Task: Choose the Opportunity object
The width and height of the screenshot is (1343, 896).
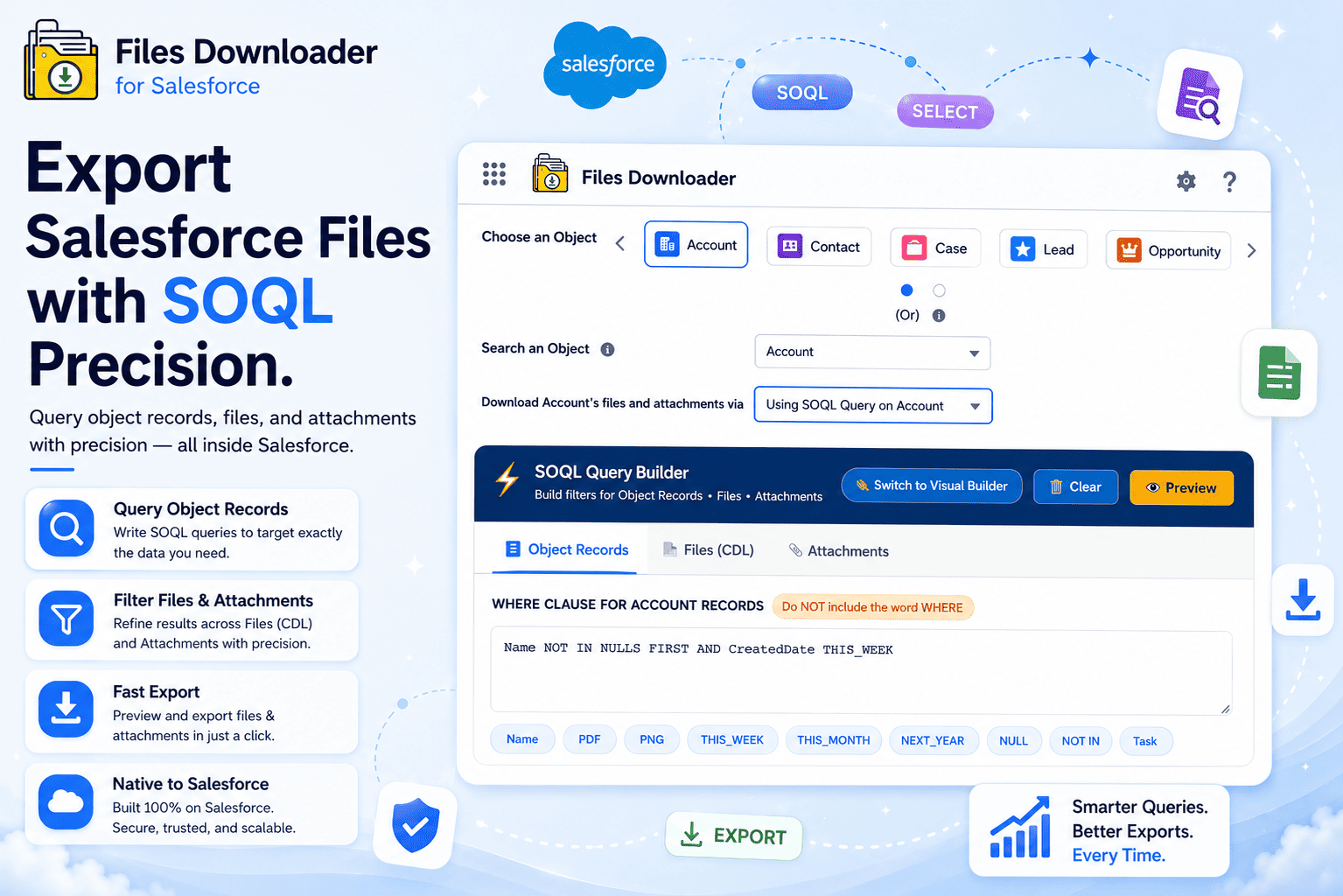Action: (x=1168, y=250)
